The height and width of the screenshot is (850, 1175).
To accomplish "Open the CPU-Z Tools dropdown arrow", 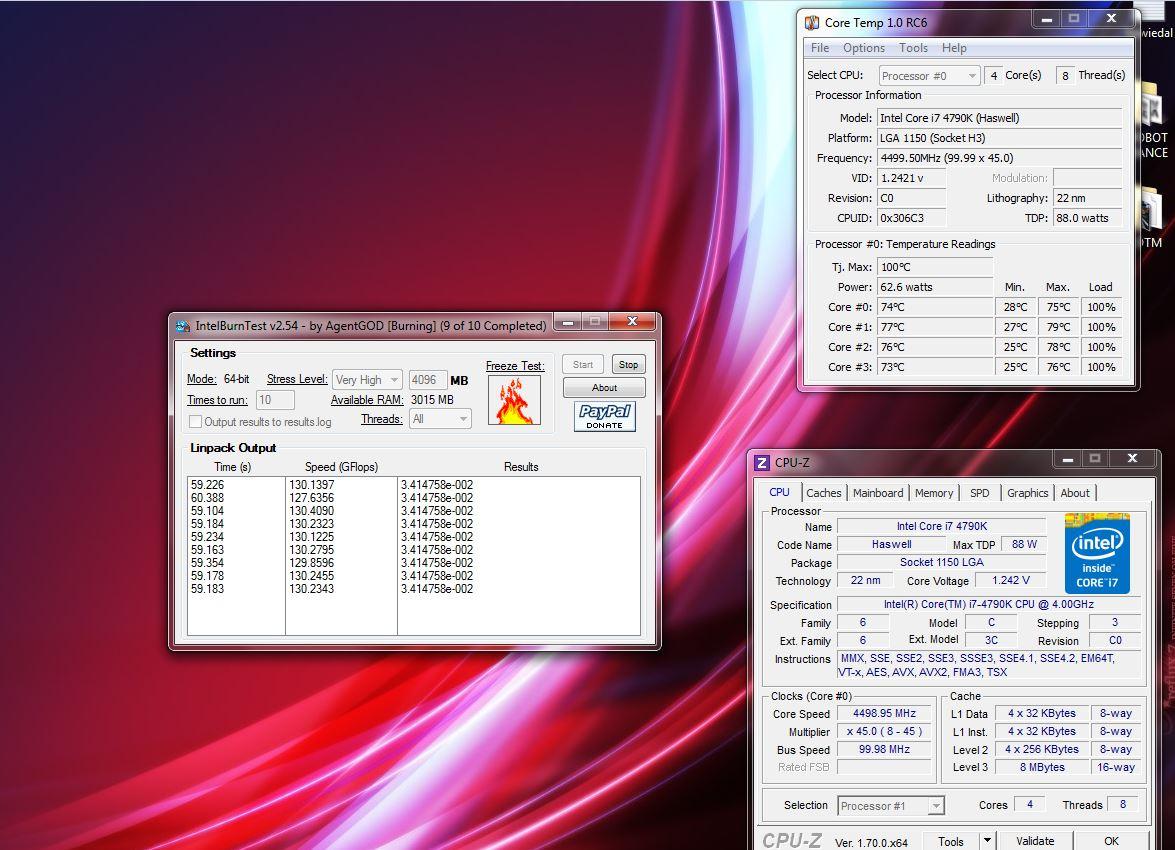I will (x=987, y=841).
